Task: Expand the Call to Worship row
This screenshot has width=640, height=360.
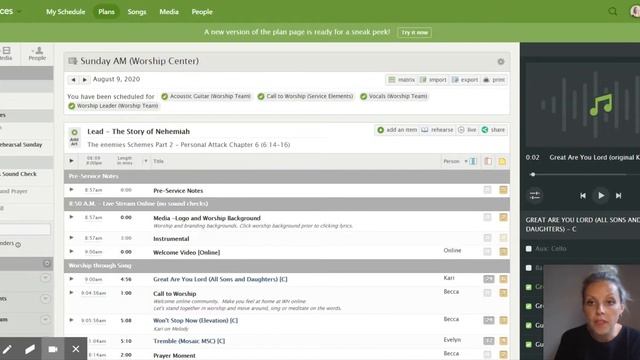Action: tap(71, 293)
